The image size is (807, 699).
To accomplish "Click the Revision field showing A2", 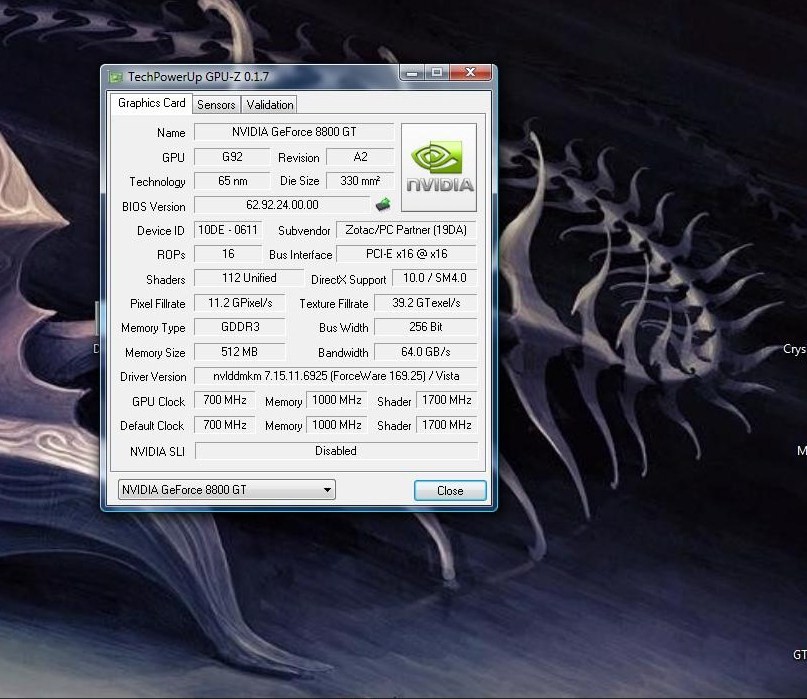I will pyautogui.click(x=360, y=156).
